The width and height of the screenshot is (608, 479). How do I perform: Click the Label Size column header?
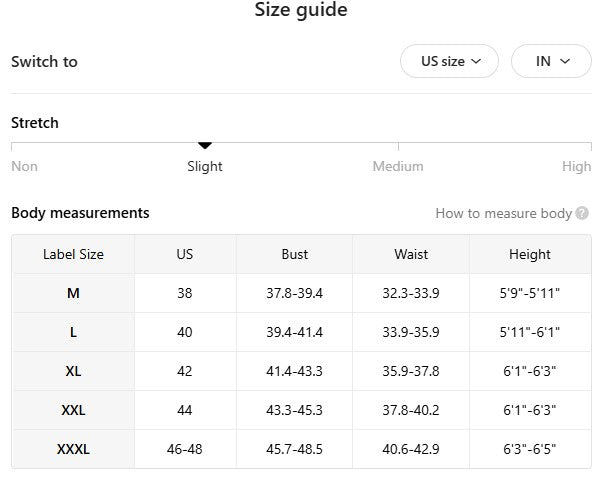[73, 254]
